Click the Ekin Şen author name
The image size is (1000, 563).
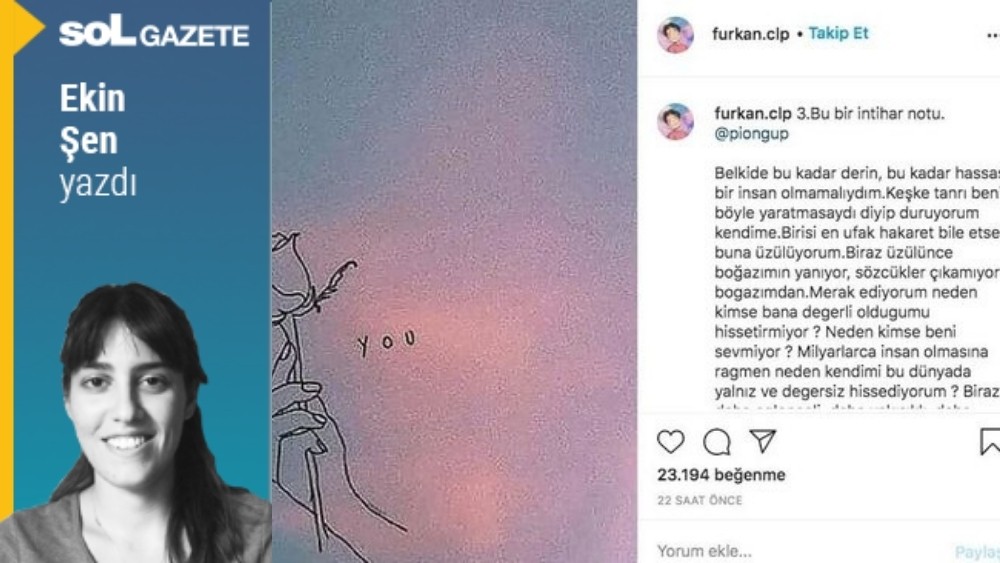[x=92, y=119]
